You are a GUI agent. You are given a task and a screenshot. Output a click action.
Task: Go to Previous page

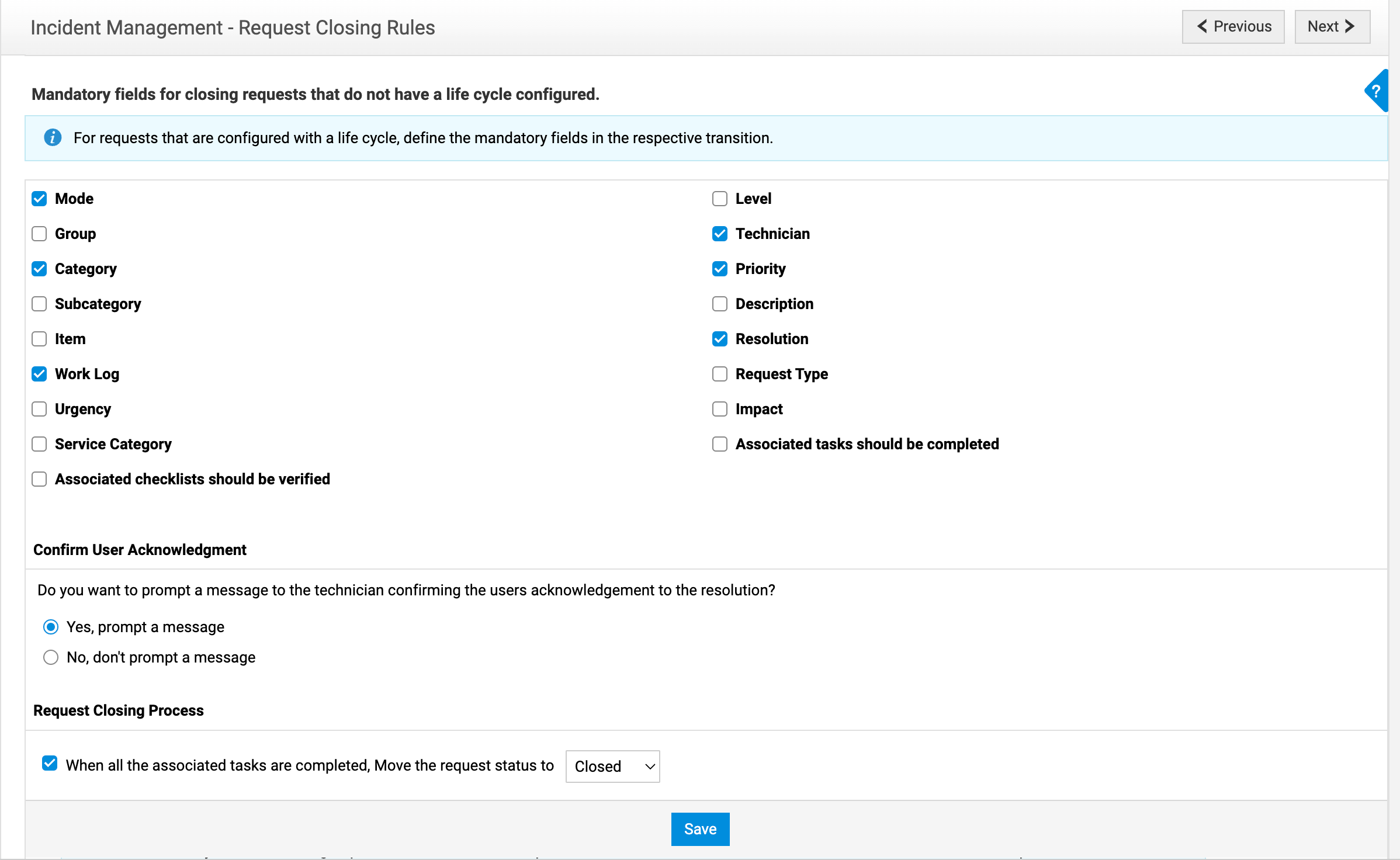pos(1233,27)
